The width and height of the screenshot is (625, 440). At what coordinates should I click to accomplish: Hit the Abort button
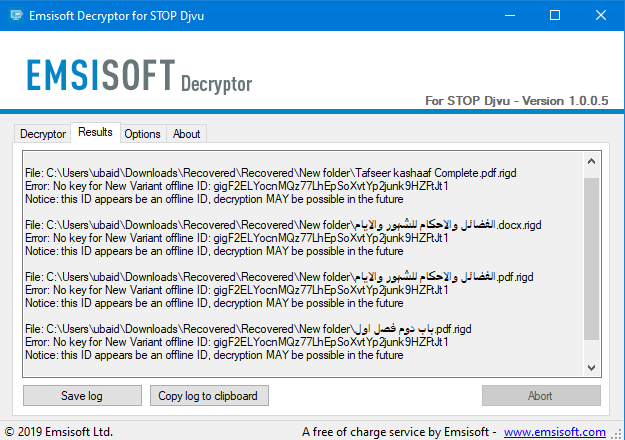click(540, 396)
